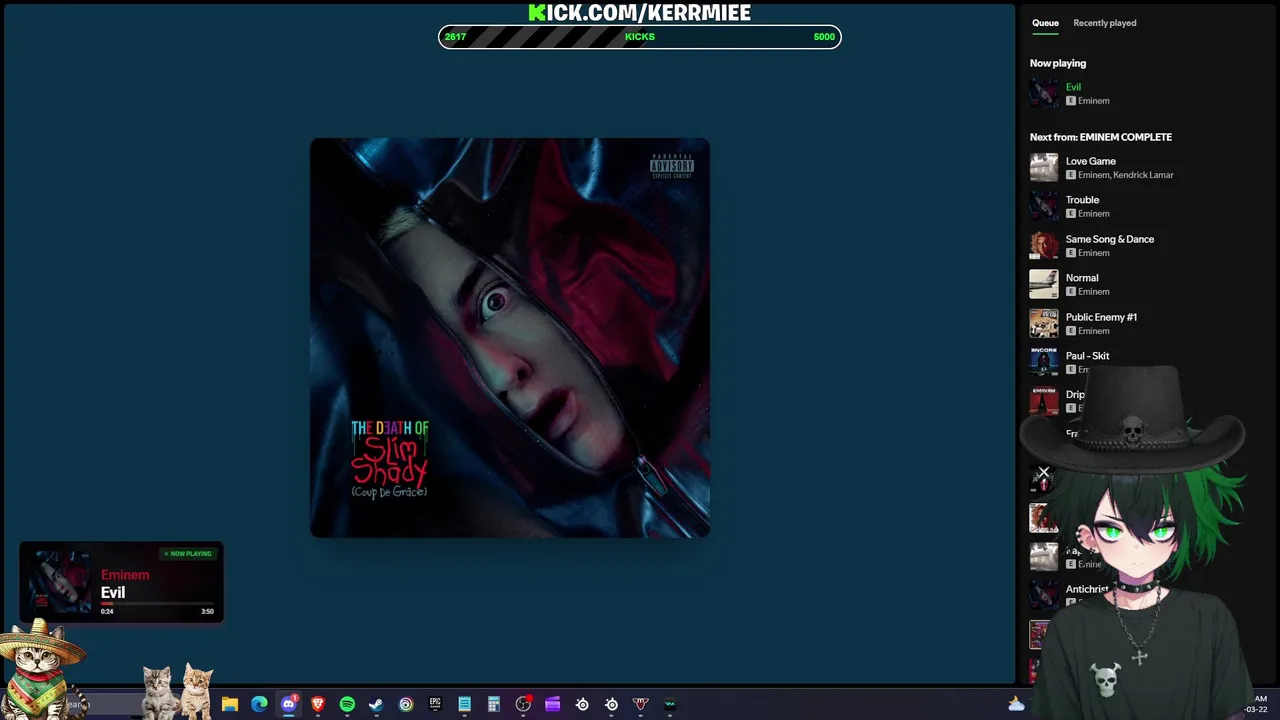
Task: Click the Trouble track thumbnail
Action: click(1044, 206)
